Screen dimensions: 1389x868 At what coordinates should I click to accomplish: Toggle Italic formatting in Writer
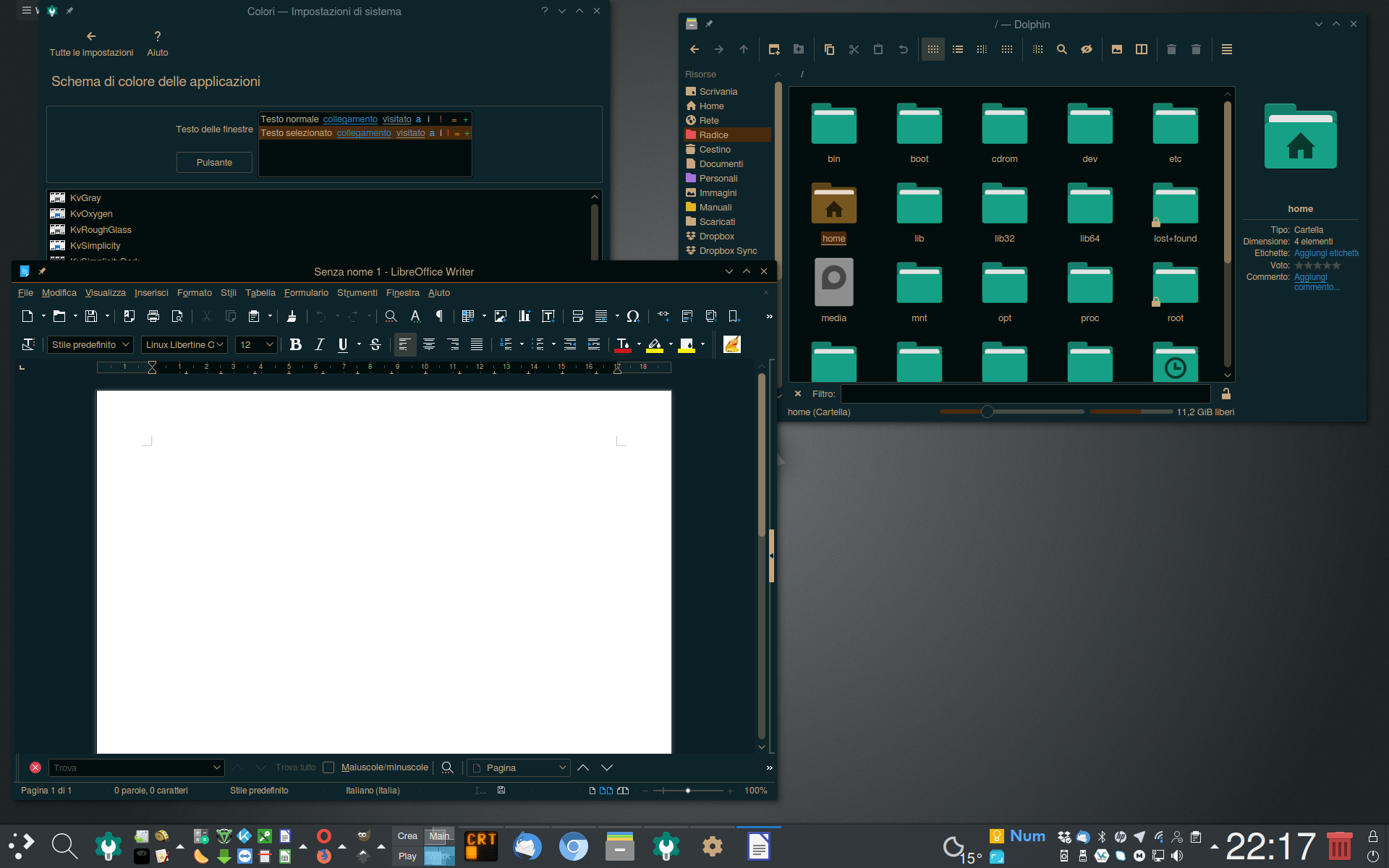coord(319,345)
